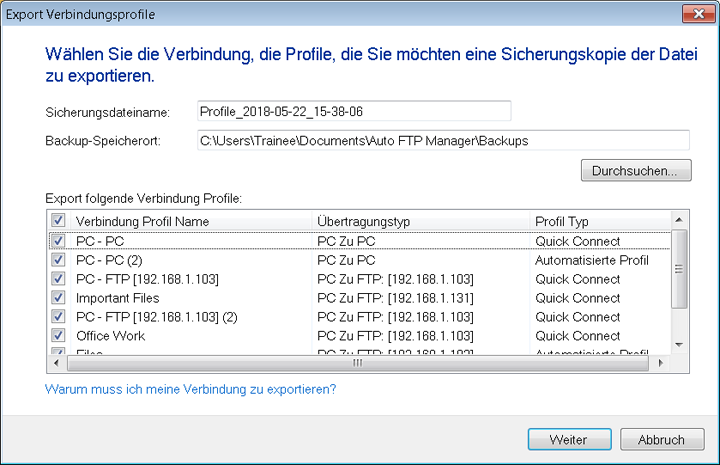Click the list's vertical scroll up arrow
Viewport: 720px width, 465px height.
point(679,220)
